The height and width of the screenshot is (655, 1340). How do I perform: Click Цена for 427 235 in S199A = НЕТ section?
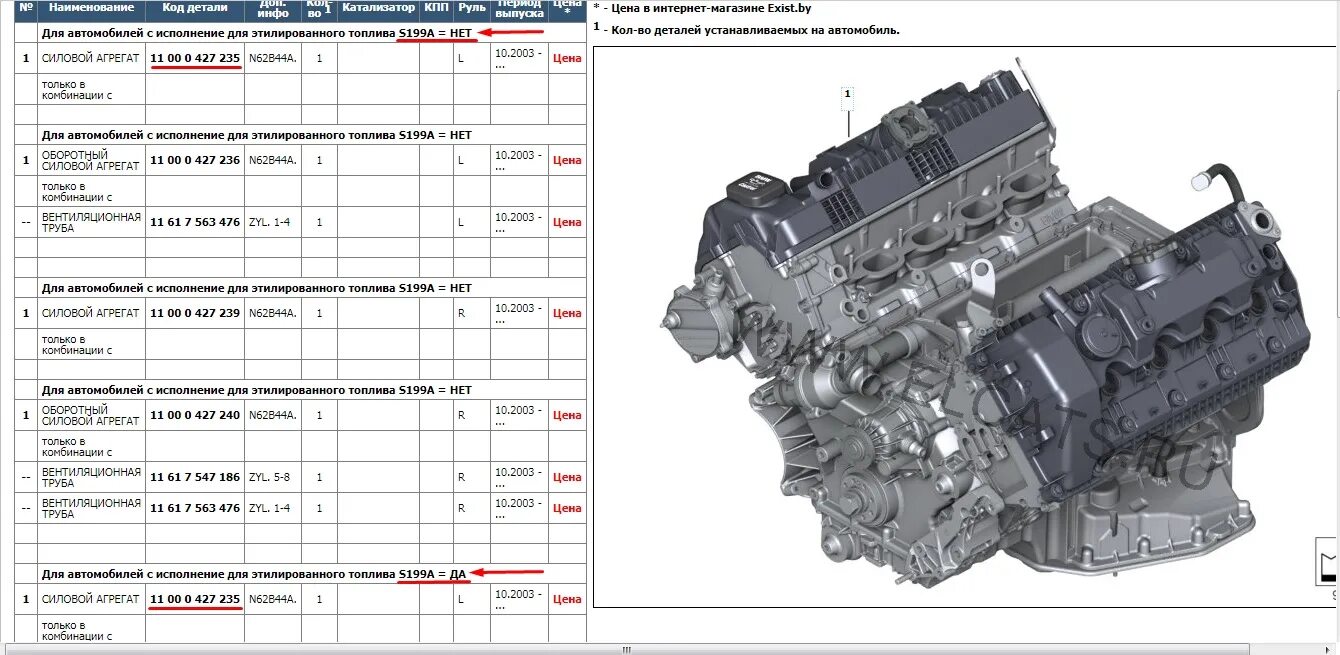click(567, 58)
